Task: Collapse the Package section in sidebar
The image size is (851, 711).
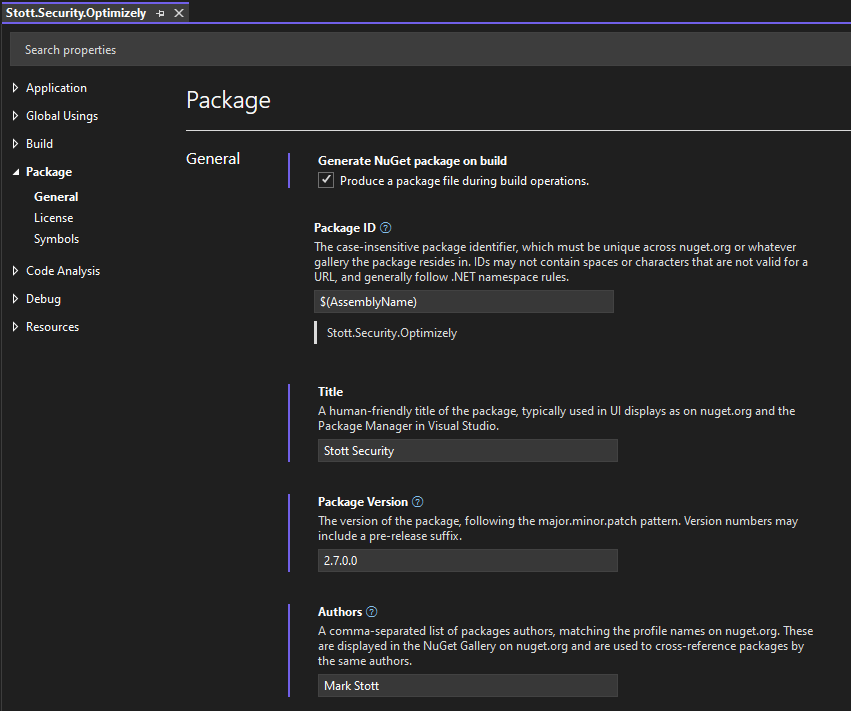Action: tap(16, 172)
